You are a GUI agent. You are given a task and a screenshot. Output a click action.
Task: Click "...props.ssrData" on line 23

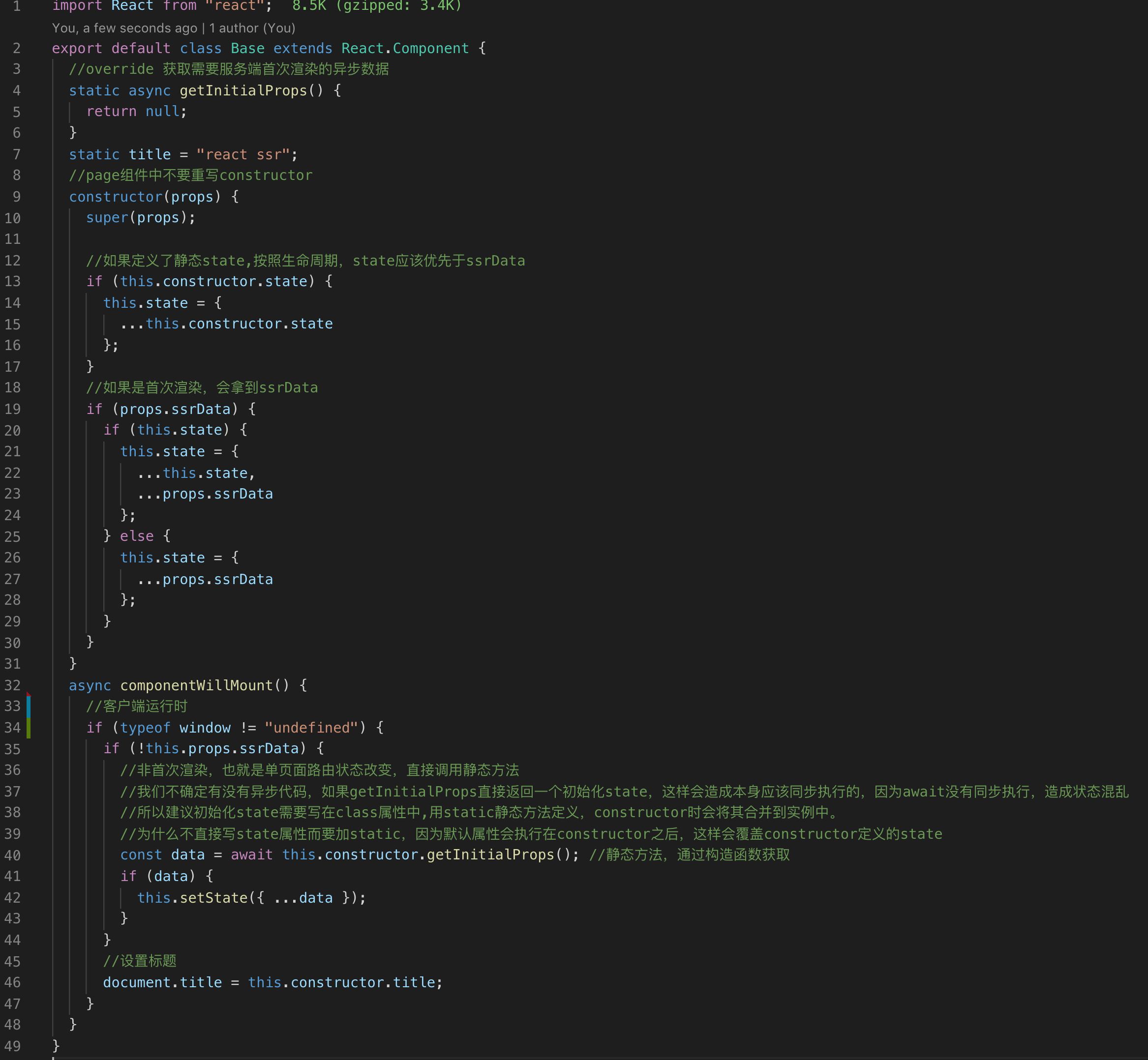point(205,494)
